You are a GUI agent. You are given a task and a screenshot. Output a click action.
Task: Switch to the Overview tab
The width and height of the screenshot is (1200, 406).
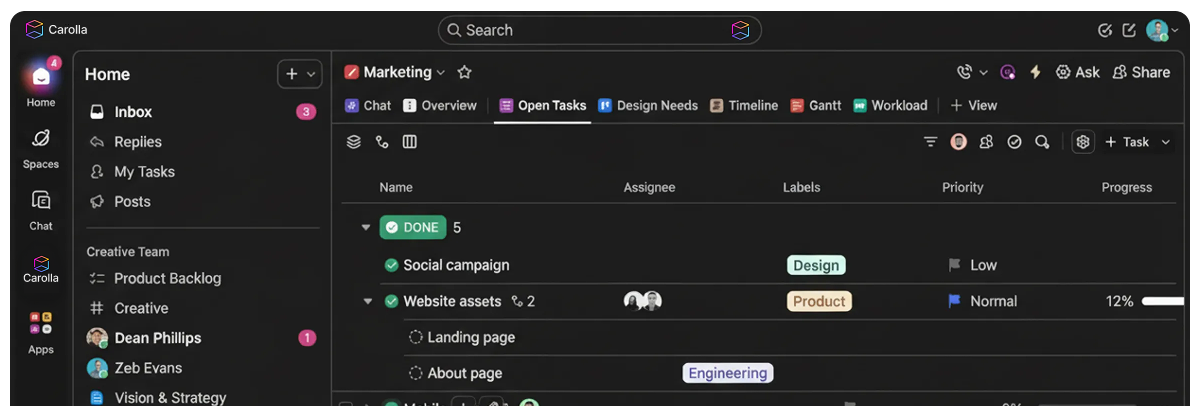tap(440, 105)
